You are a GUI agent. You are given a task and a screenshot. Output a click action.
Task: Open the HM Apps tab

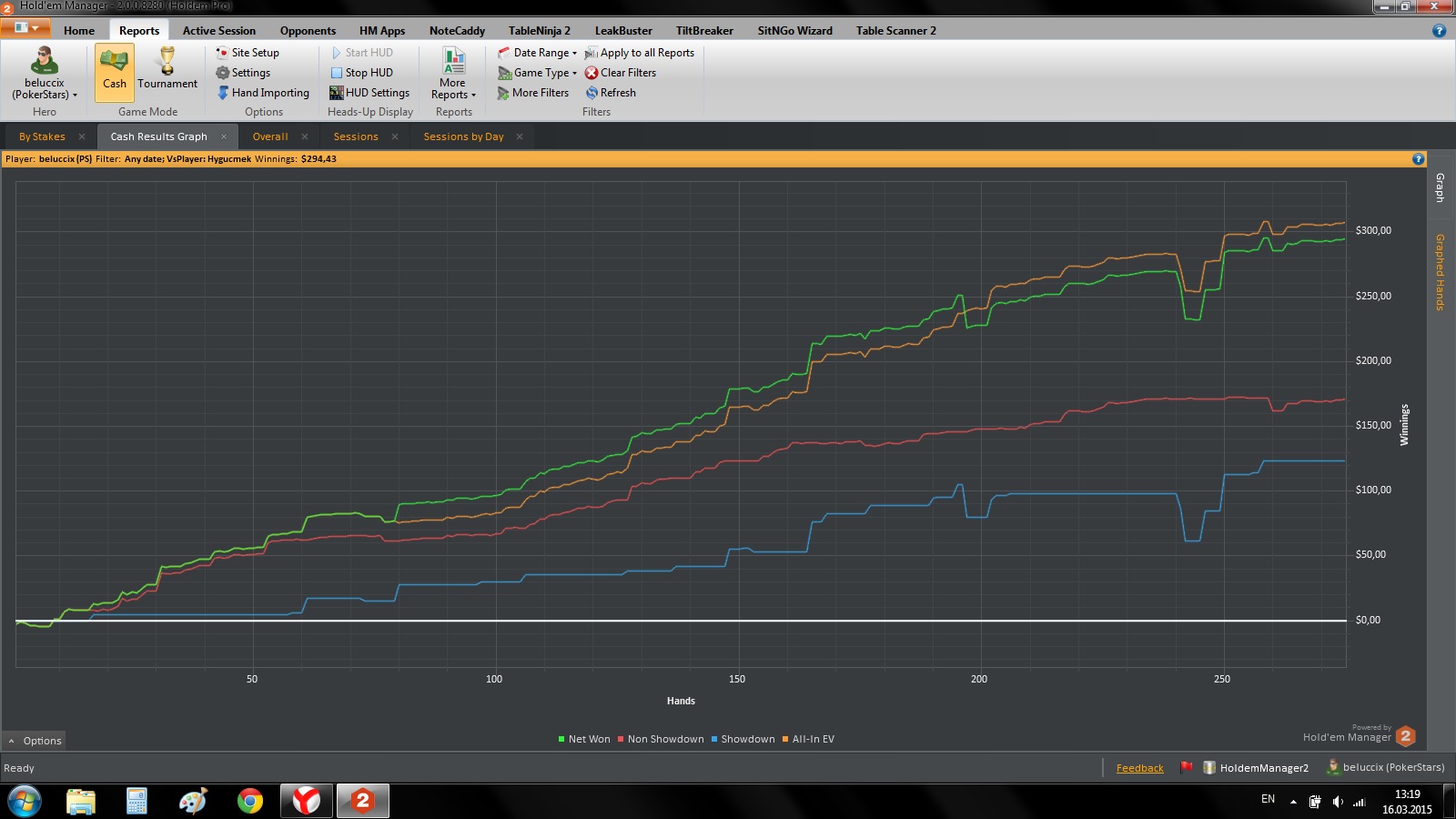[382, 31]
